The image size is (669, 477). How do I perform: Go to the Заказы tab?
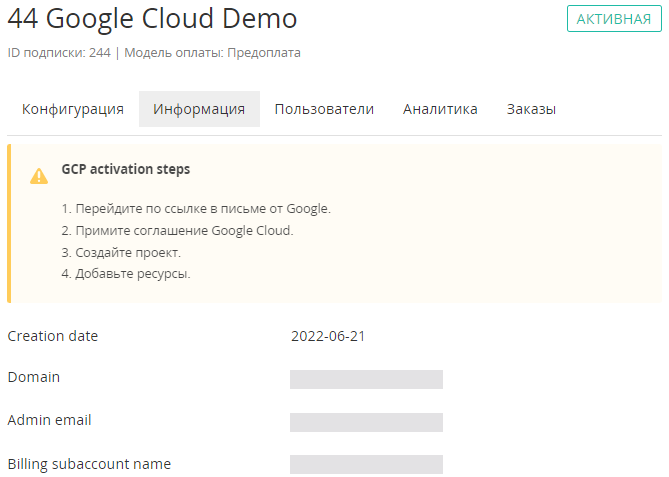(531, 109)
